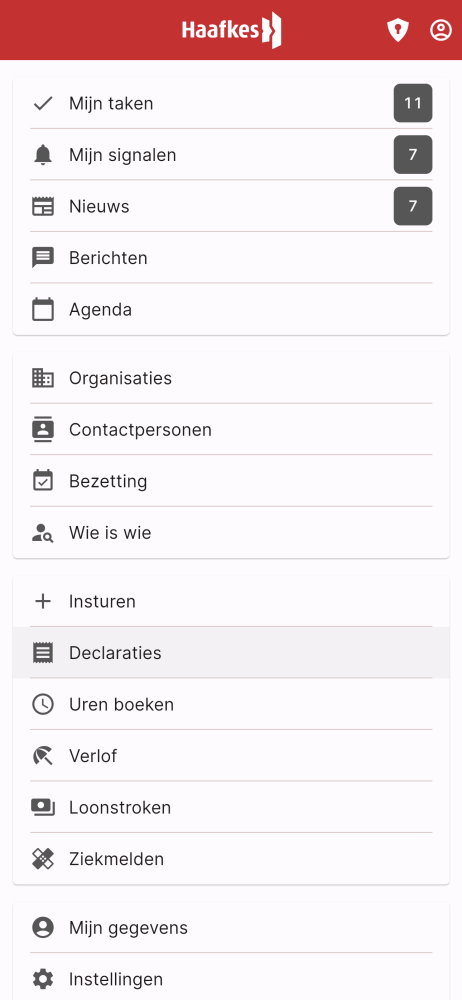Click the clock icon for Uren boeken
Image resolution: width=462 pixels, height=1000 pixels.
tap(43, 705)
